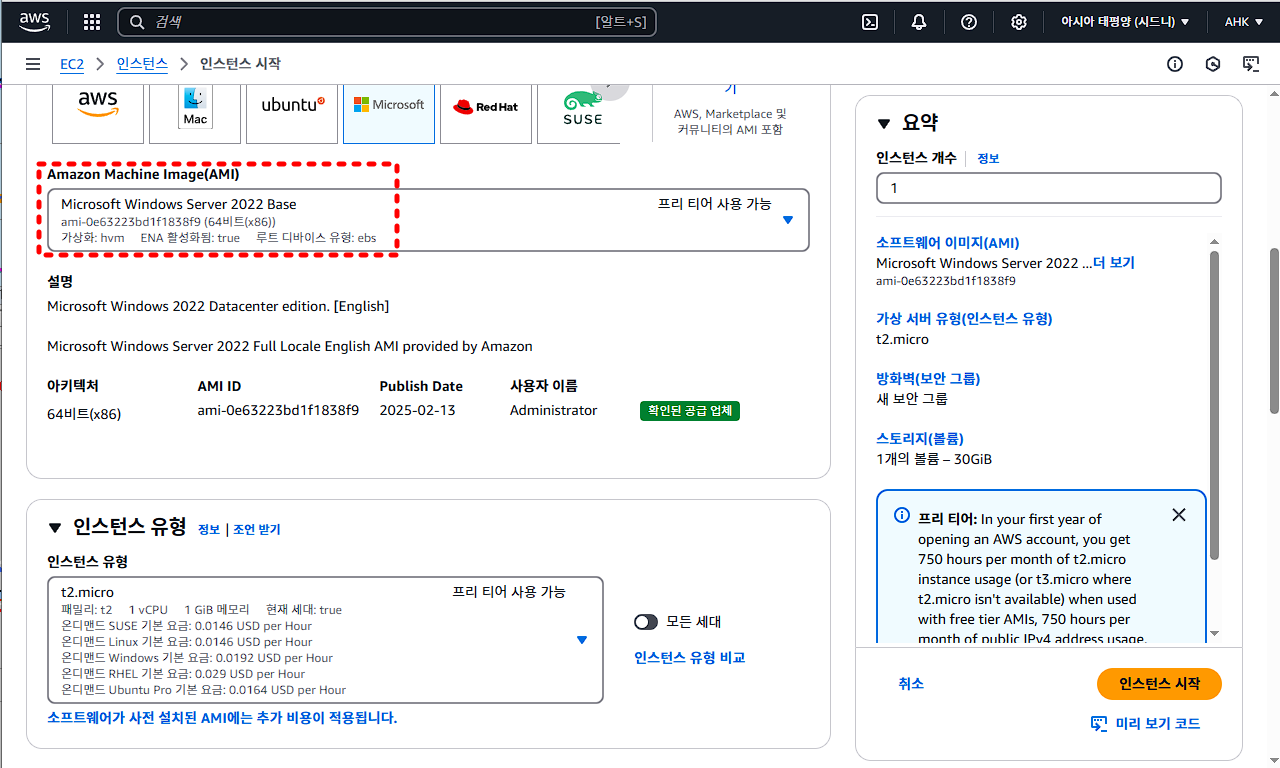Collapse the 요약 summary panel
This screenshot has width=1280, height=768.
(x=883, y=124)
